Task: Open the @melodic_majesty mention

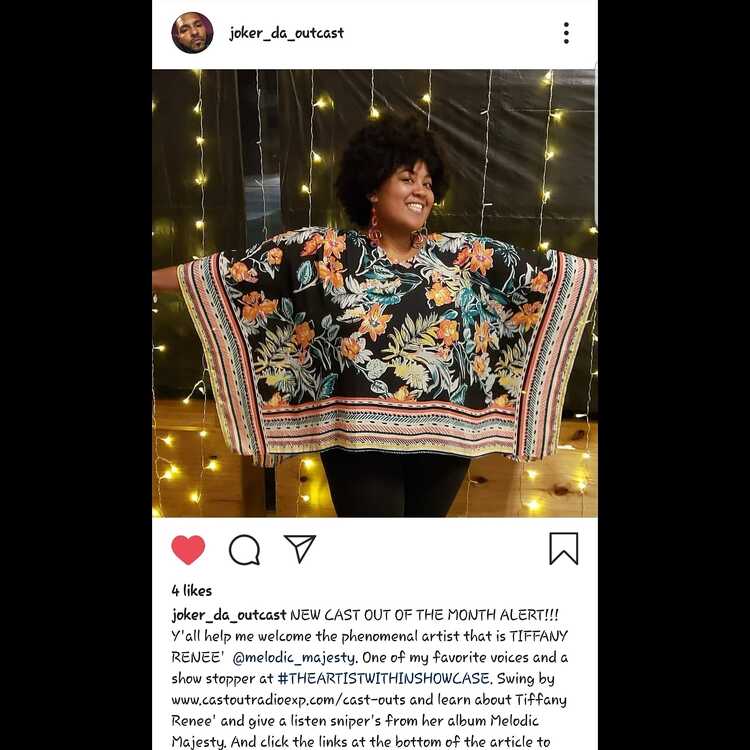Action: coord(295,658)
